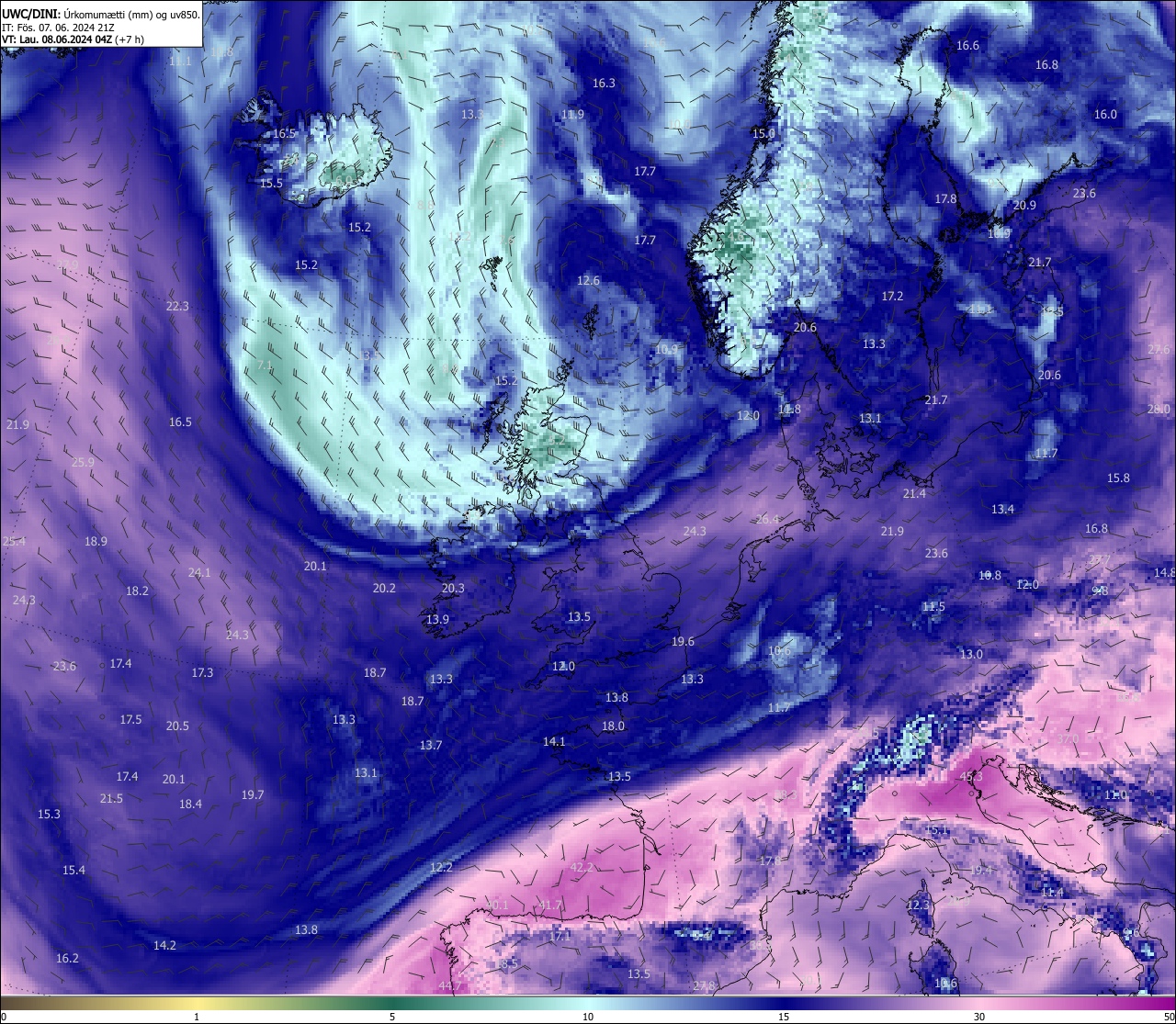Select the 26.4 value label

pyautogui.click(x=767, y=520)
